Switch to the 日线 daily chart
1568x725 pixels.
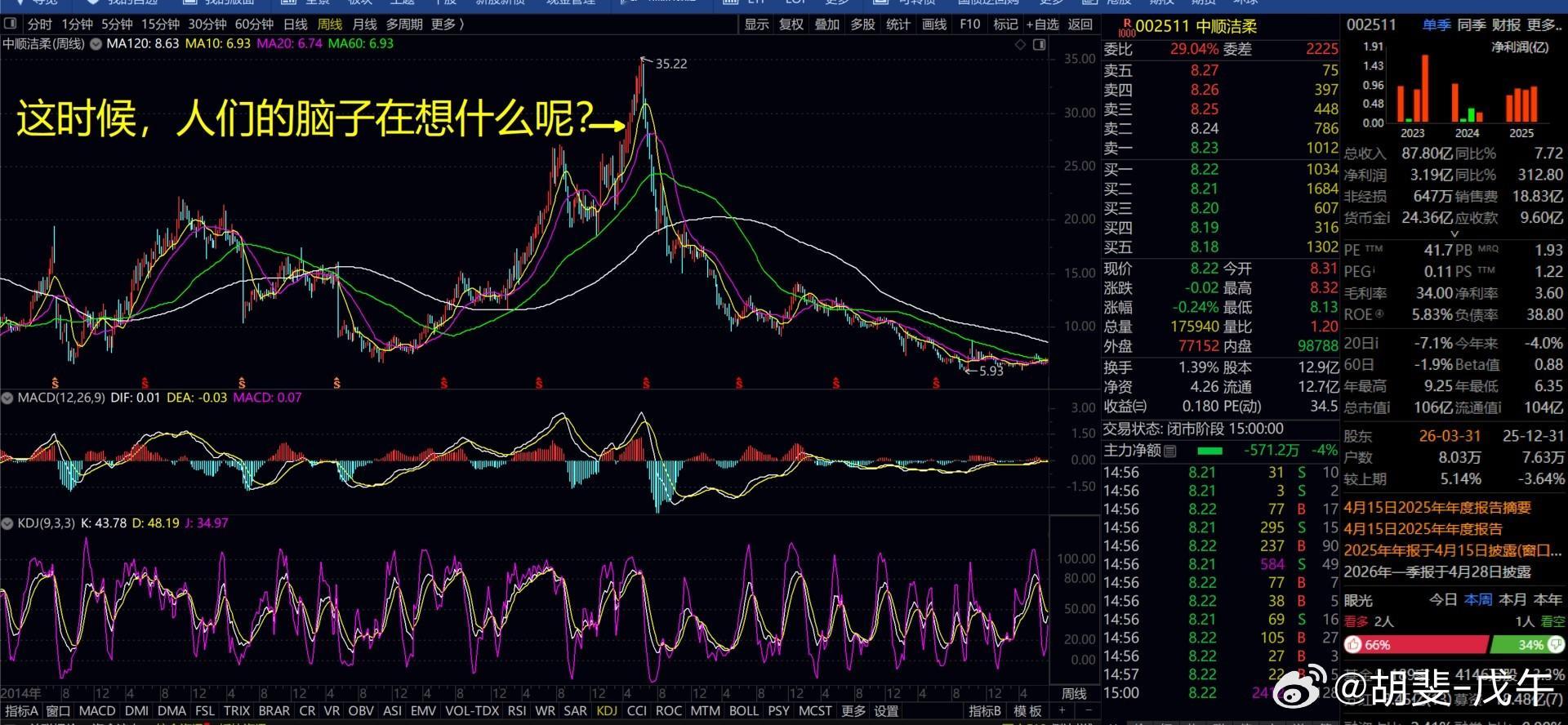click(x=295, y=24)
